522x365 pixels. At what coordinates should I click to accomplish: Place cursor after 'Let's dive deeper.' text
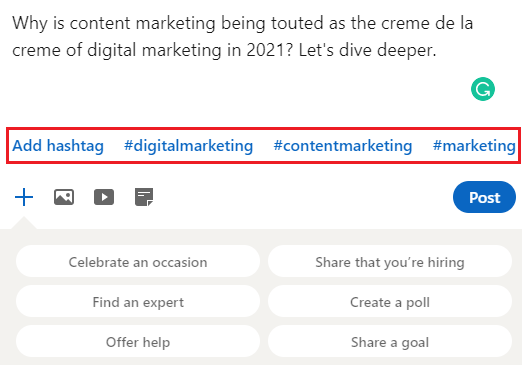[437, 50]
